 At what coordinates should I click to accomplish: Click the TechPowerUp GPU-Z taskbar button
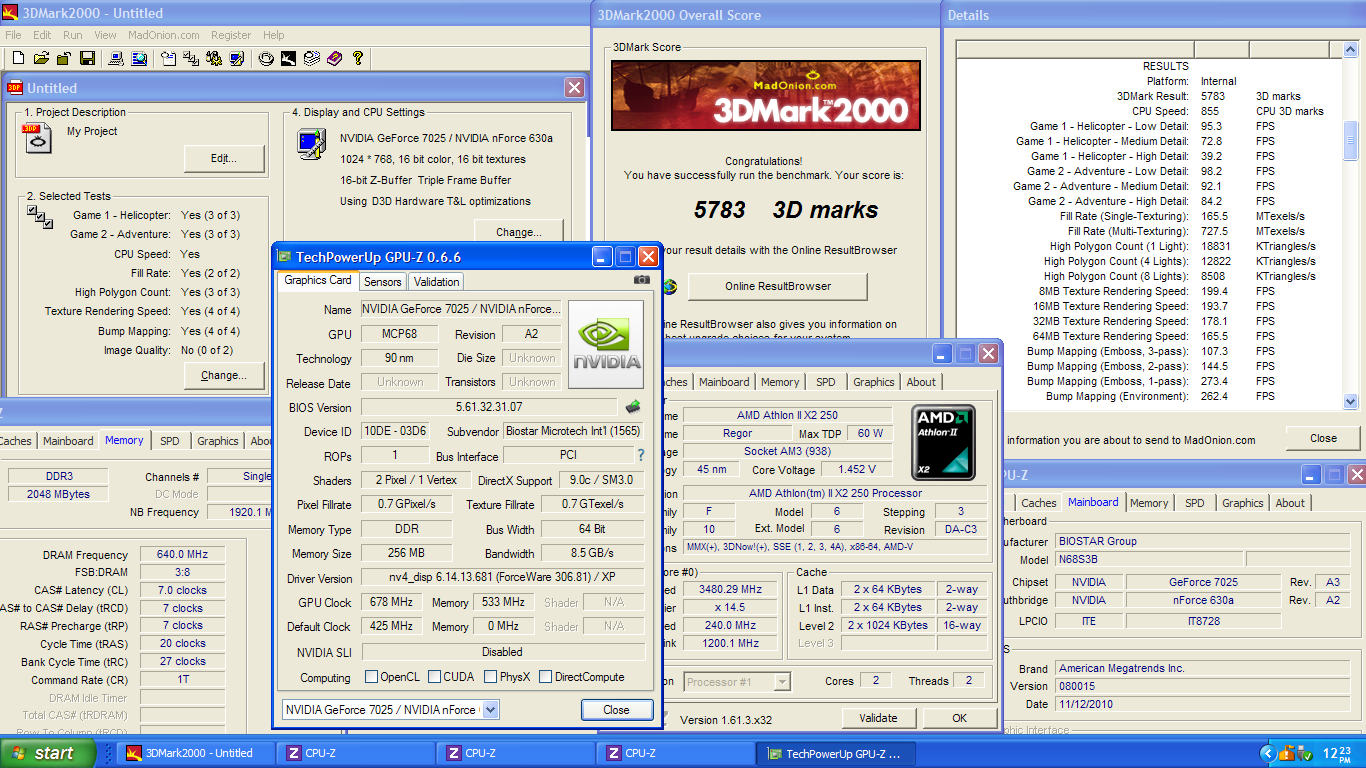[x=836, y=753]
